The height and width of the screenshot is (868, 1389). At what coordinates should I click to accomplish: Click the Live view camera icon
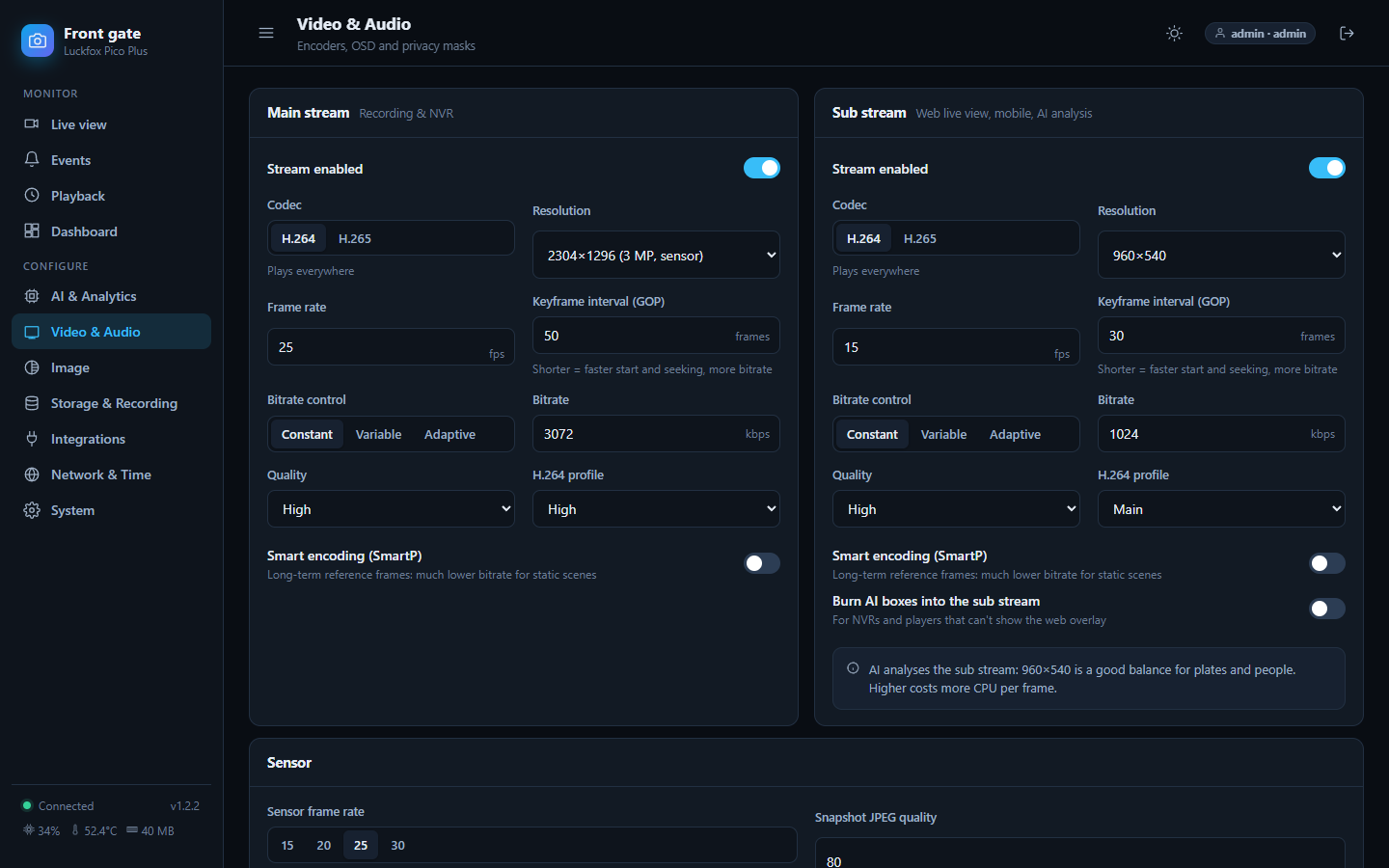point(32,124)
